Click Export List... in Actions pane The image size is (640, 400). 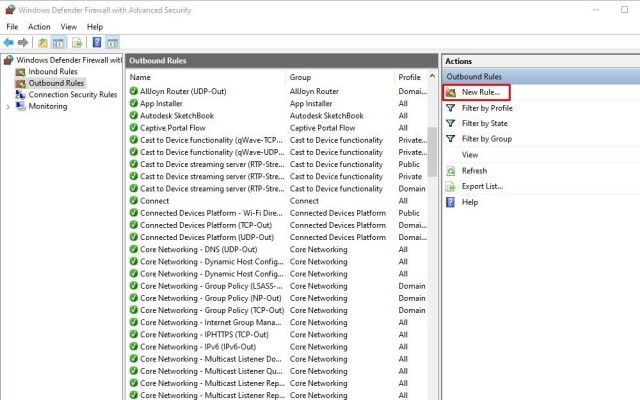[482, 187]
